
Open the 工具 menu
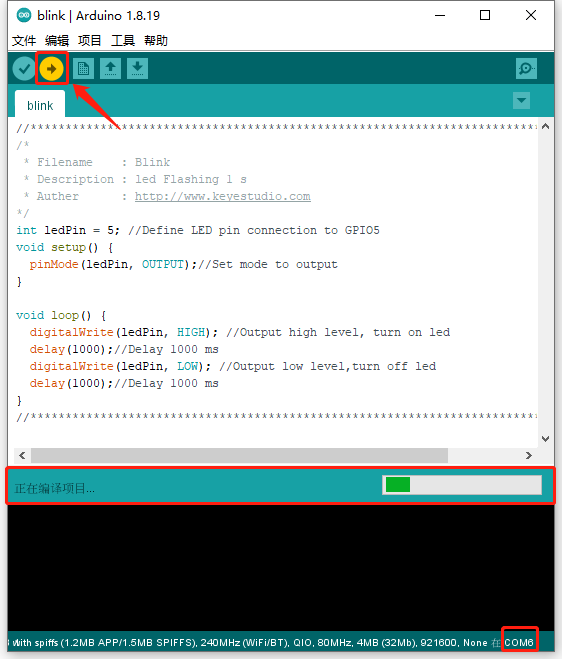coord(123,41)
